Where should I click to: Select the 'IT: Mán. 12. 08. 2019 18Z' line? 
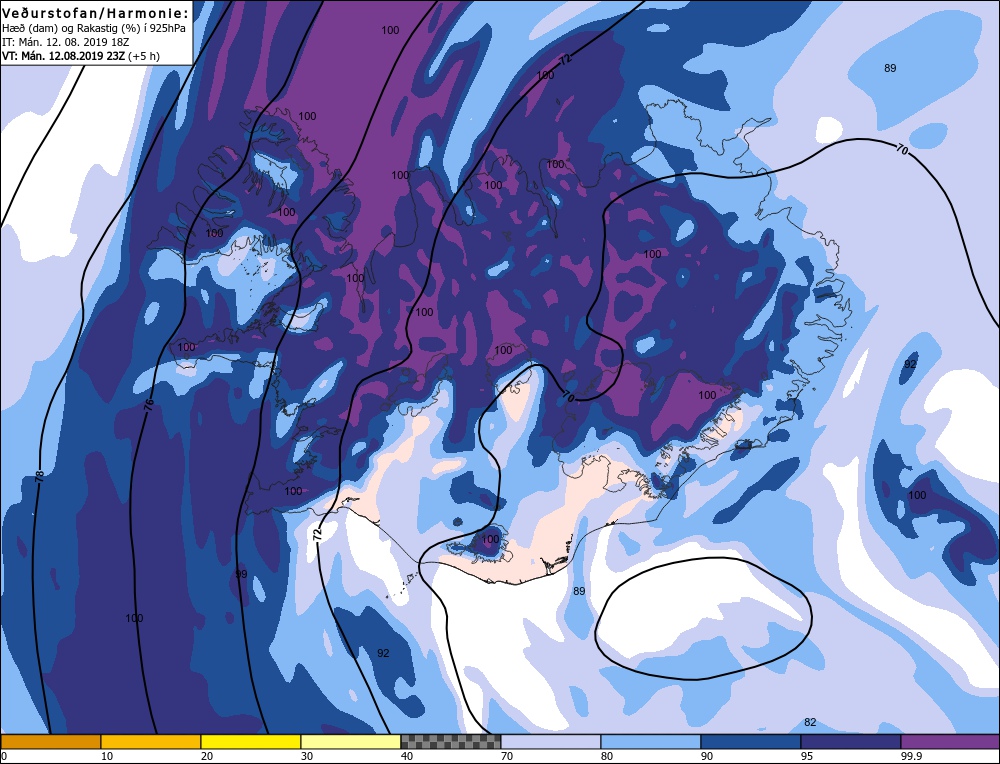(66, 42)
